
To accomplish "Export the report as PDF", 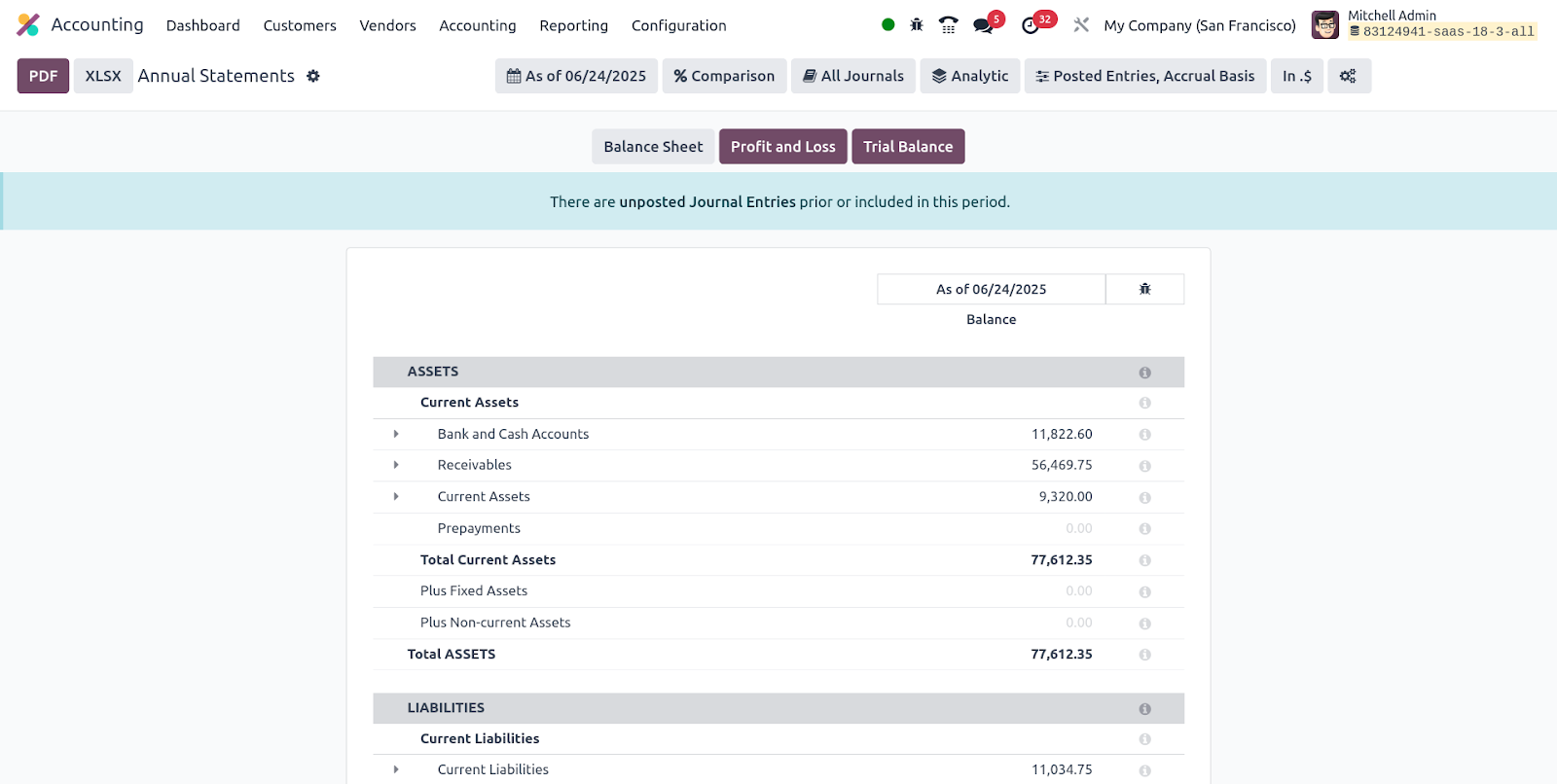I will tap(43, 76).
